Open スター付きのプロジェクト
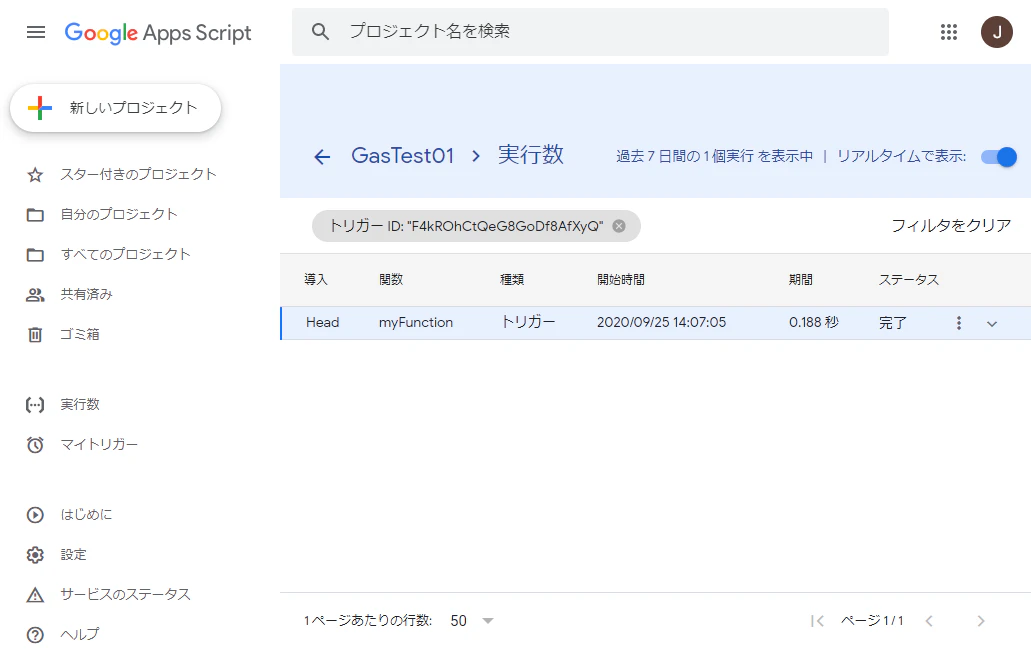The width and height of the screenshot is (1031, 649). point(138,174)
